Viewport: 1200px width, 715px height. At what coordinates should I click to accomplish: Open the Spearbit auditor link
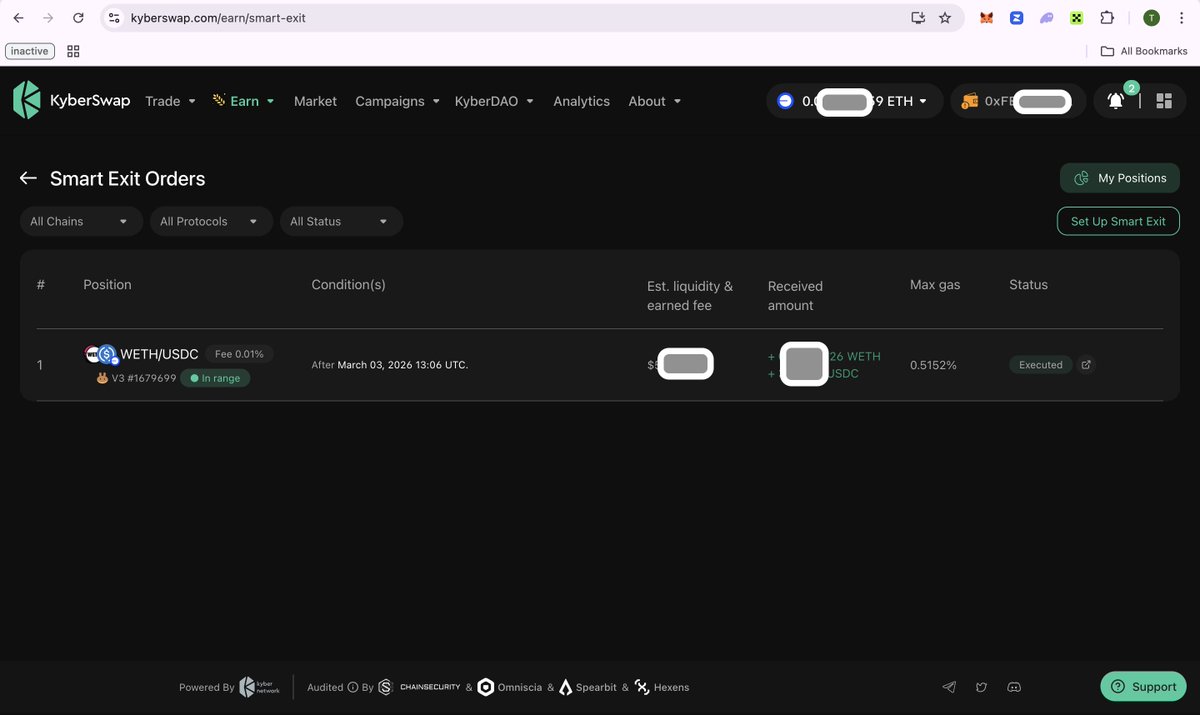(x=587, y=687)
